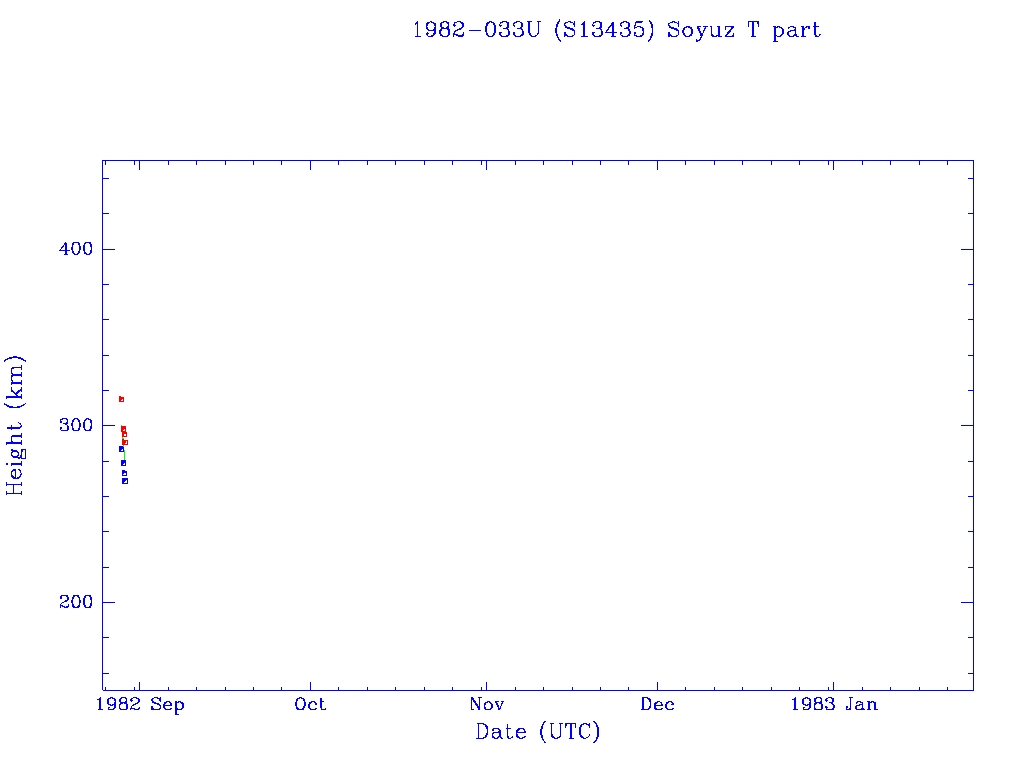Click the blue marker at the 280 km tick
Image resolution: width=1024 pixels, height=768 pixels.
(x=123, y=463)
